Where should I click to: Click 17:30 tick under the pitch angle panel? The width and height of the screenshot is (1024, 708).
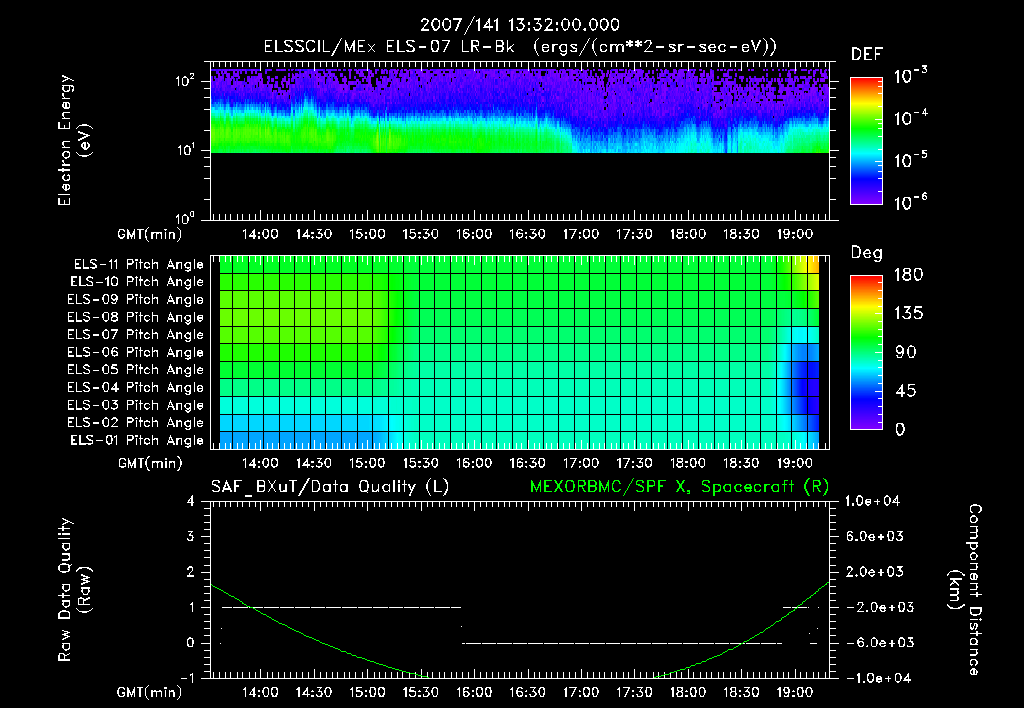634,464
